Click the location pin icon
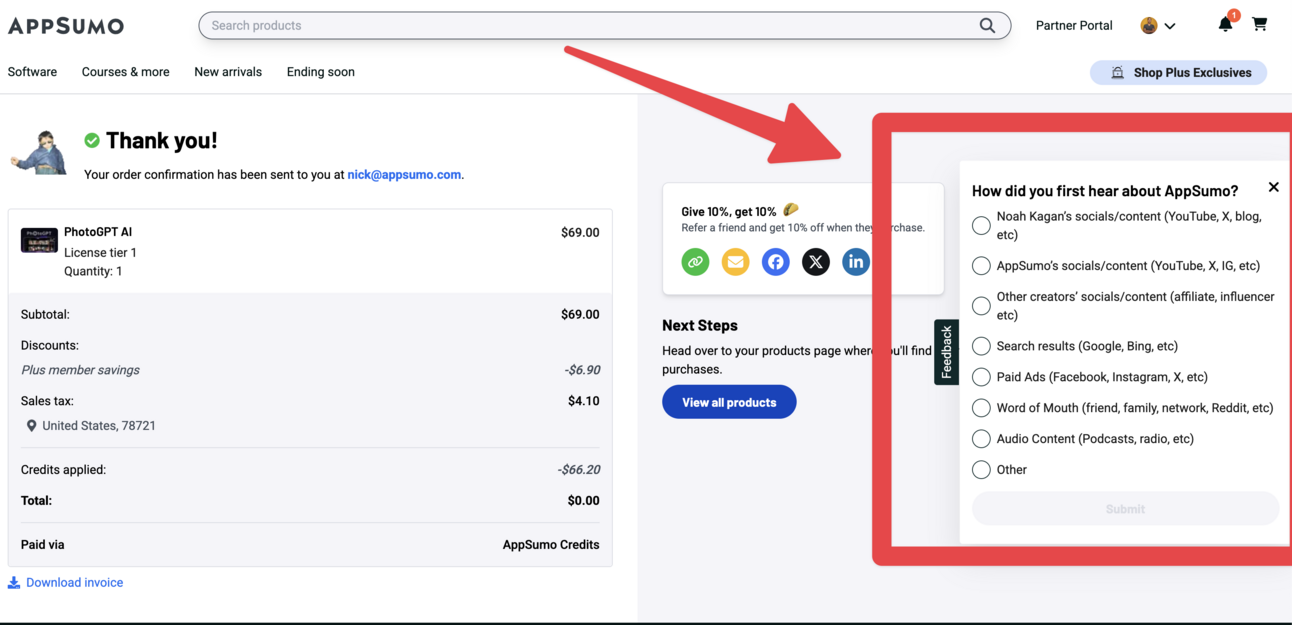1292x625 pixels. [x=31, y=426]
